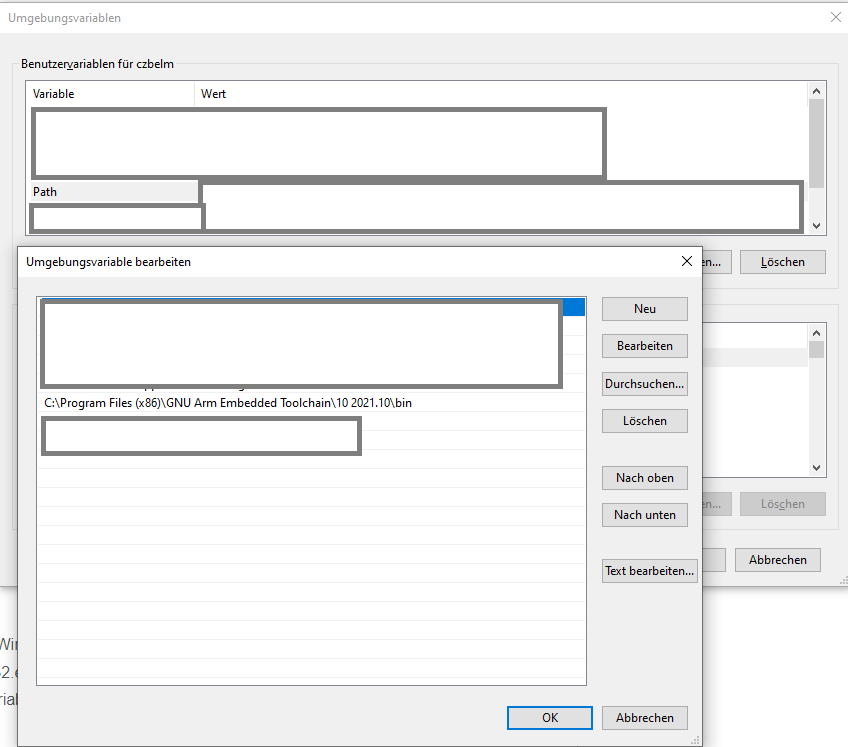This screenshot has height=747, width=848.
Task: Click Abbrechen in the background dialog
Action: [777, 559]
